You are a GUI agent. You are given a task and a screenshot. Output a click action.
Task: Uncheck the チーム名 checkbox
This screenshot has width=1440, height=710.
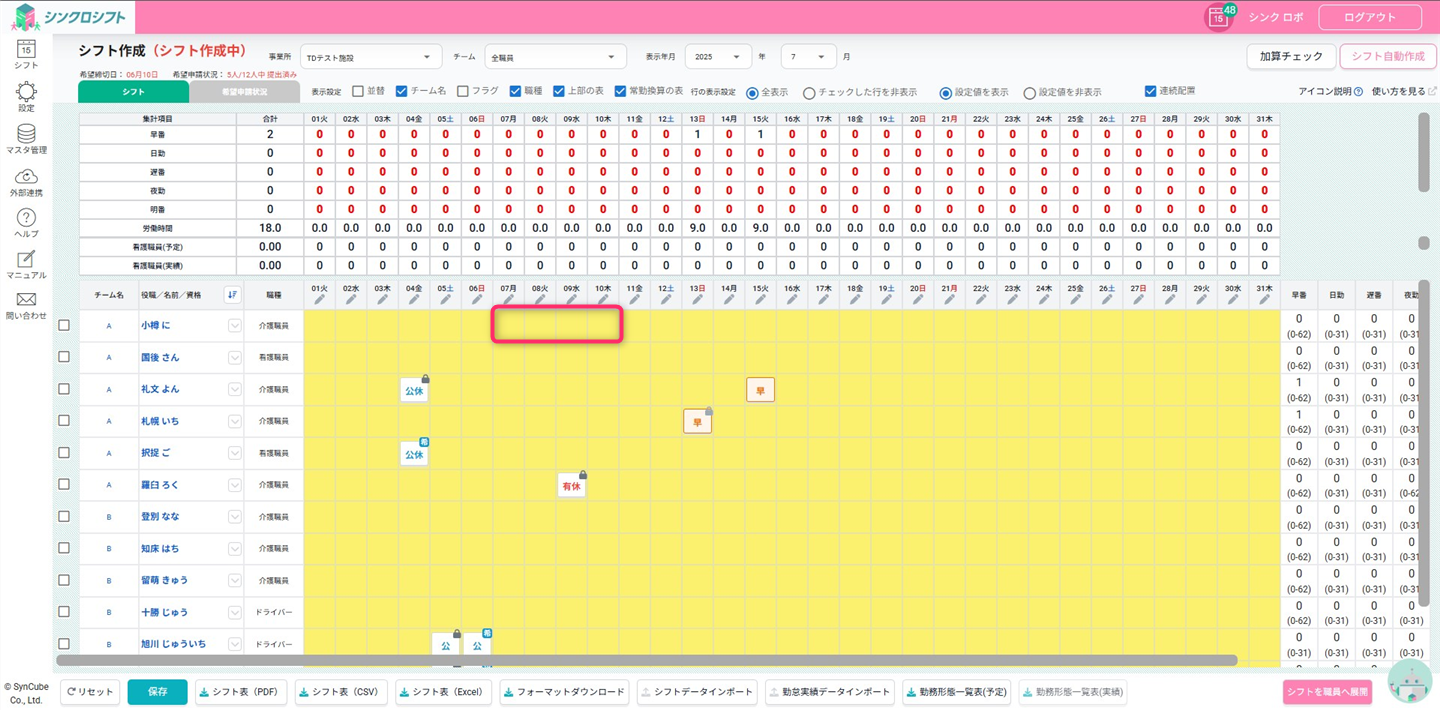pos(401,91)
